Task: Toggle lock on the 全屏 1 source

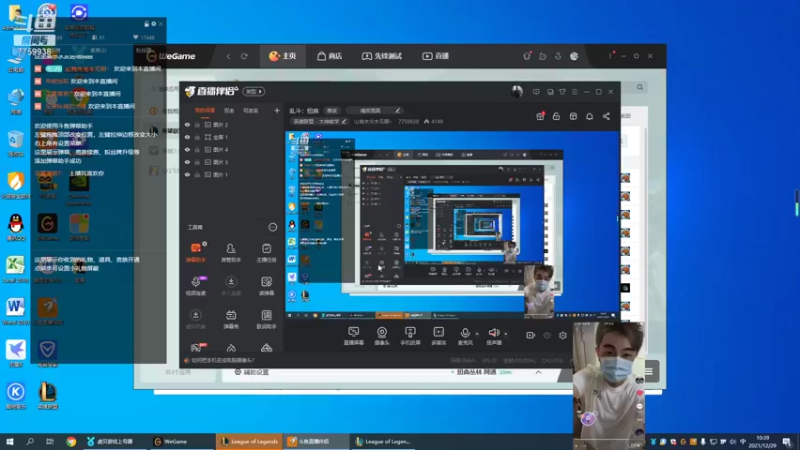Action: point(197,137)
